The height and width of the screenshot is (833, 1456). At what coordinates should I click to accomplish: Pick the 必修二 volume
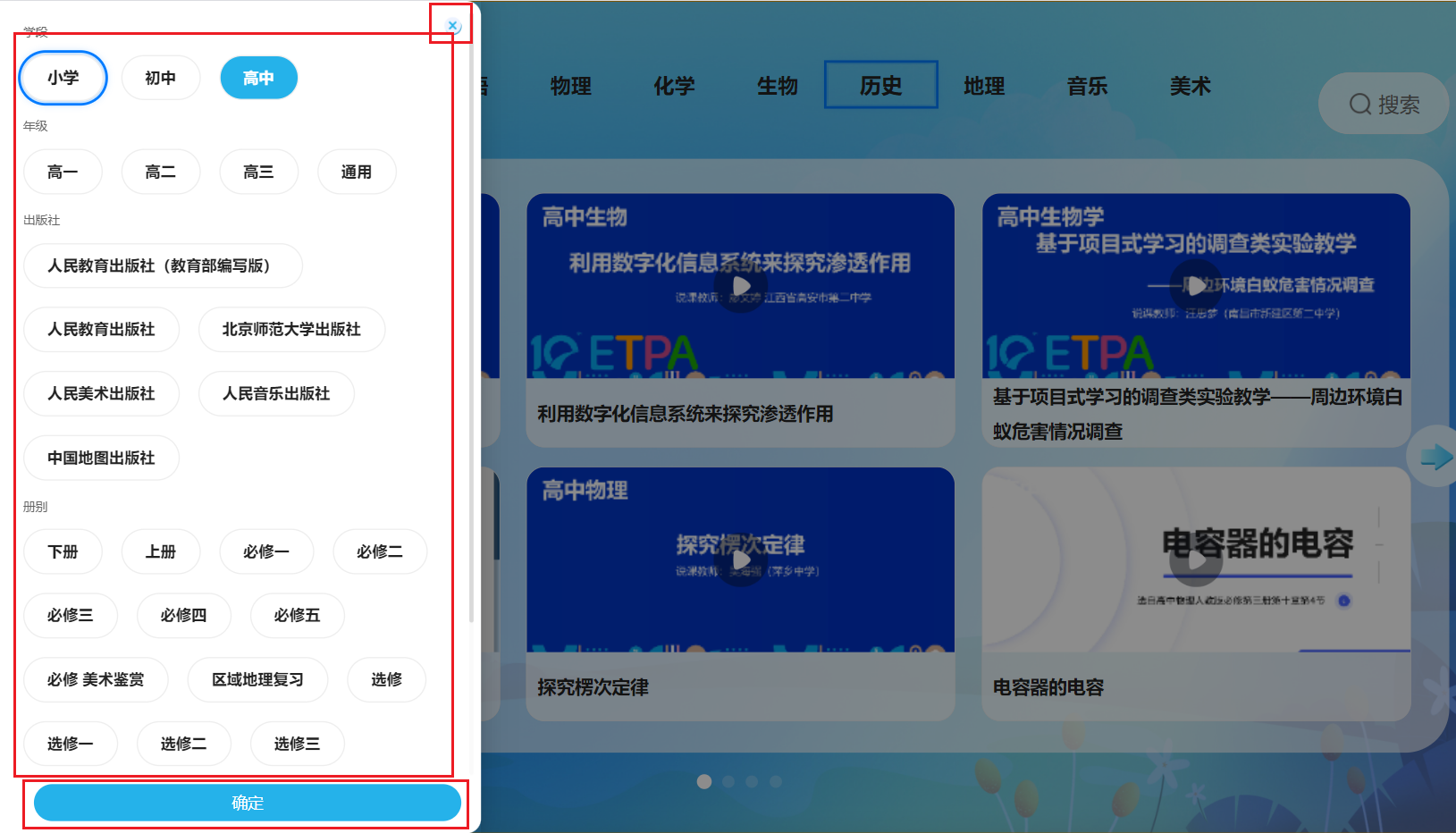[380, 551]
